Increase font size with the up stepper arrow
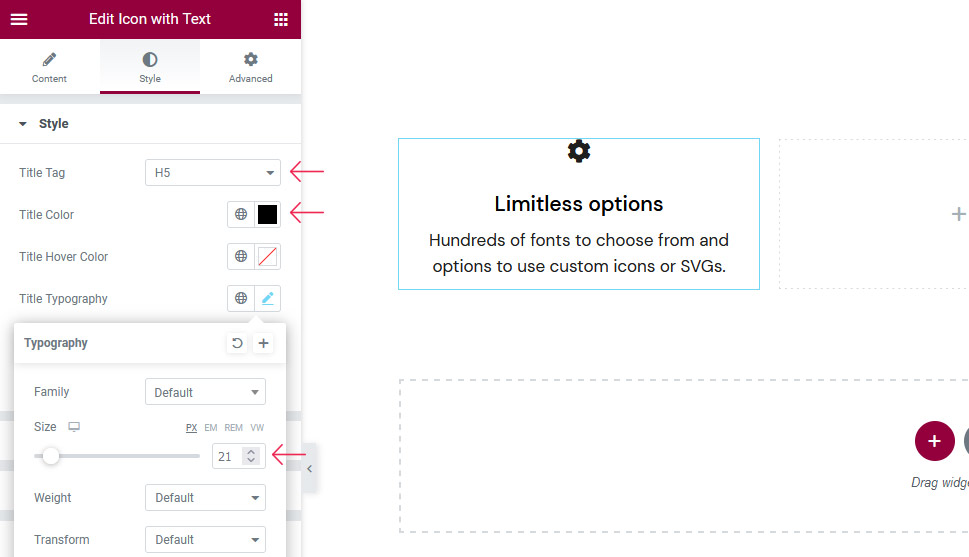The image size is (969, 557). (x=251, y=451)
